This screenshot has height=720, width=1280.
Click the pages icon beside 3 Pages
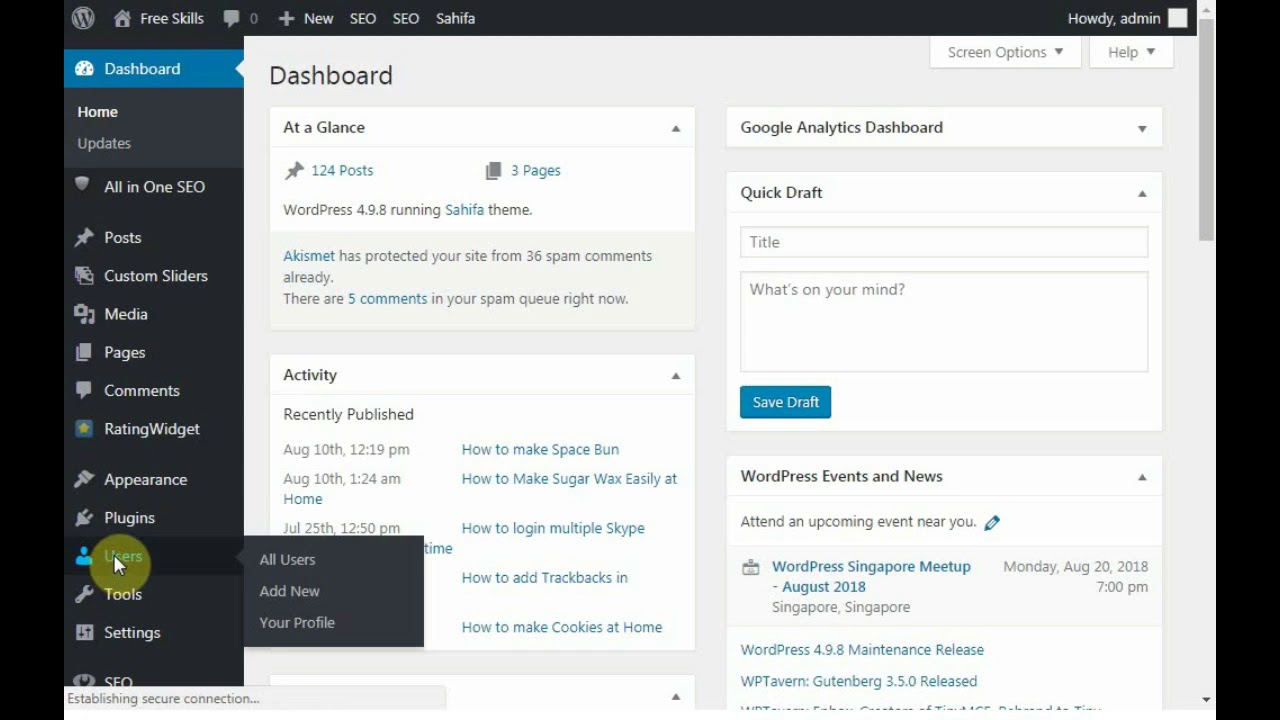pos(493,171)
